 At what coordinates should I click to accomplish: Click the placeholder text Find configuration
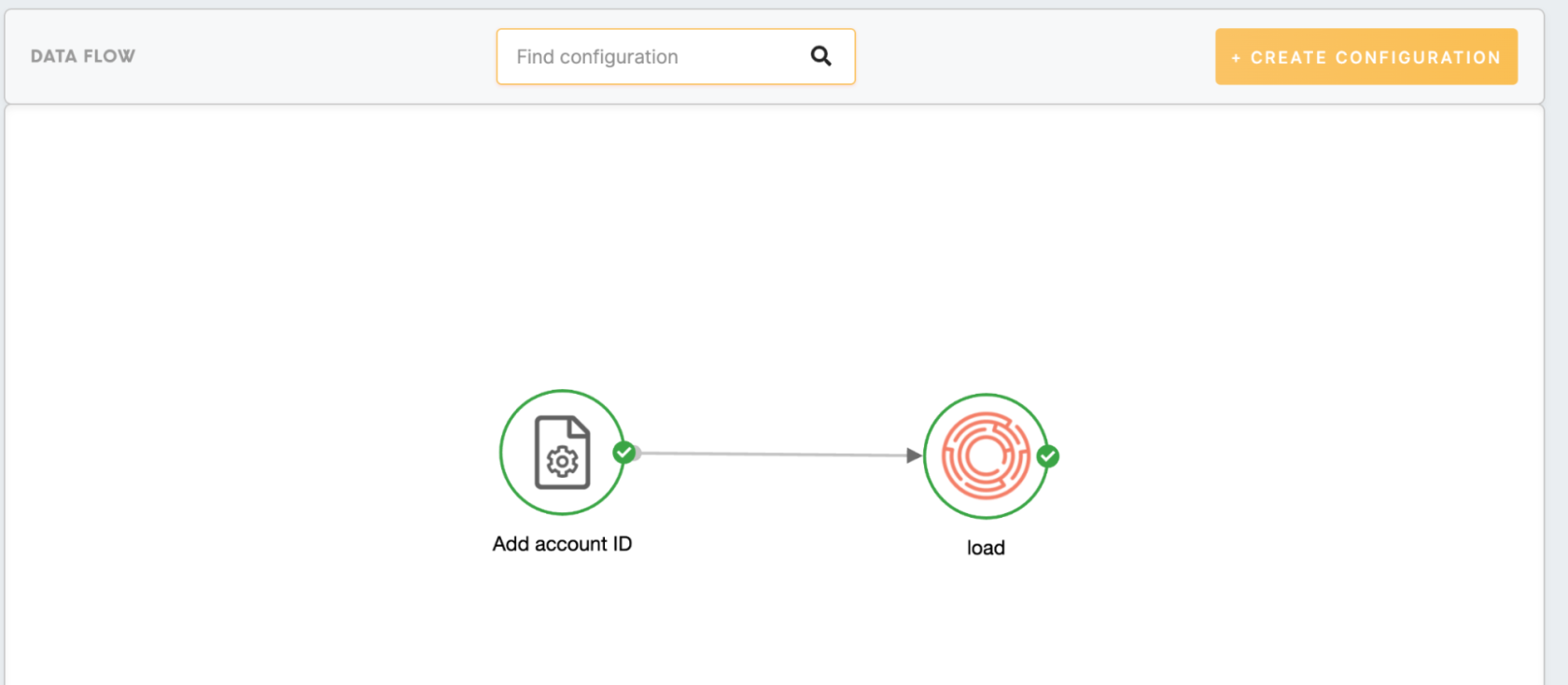pos(597,57)
